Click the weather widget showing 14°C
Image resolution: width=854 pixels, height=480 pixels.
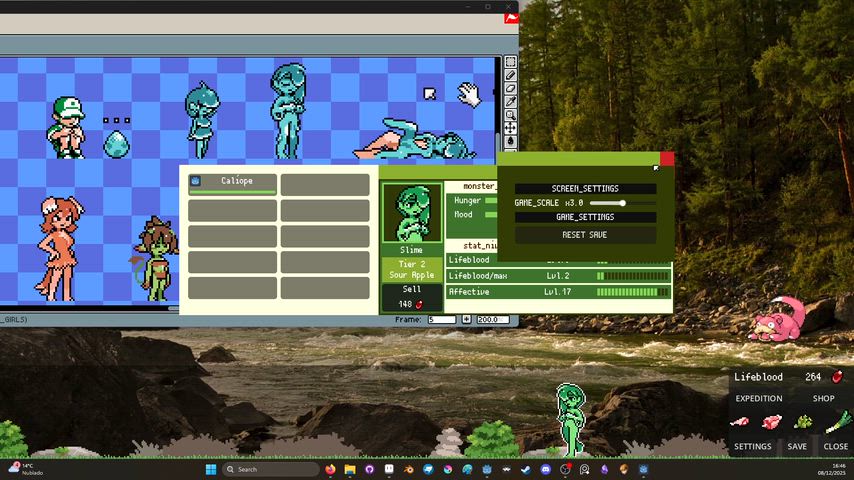(26, 469)
